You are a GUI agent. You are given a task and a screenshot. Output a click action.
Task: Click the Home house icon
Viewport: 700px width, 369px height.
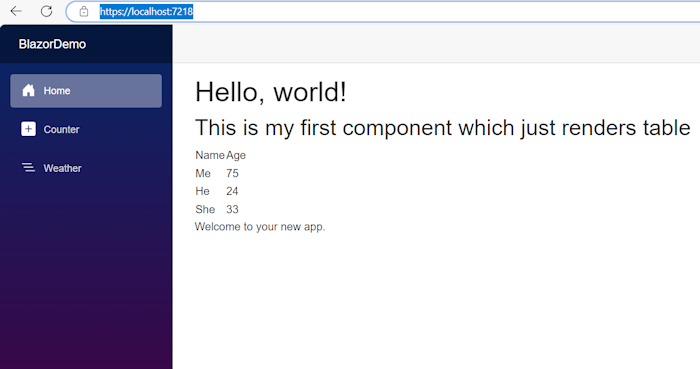tap(29, 91)
